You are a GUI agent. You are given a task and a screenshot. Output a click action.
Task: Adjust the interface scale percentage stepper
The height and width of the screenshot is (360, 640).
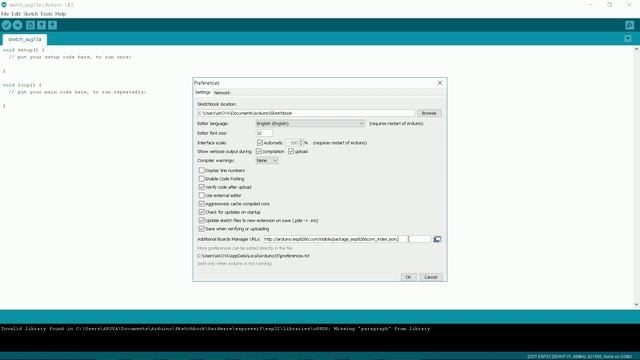301,143
